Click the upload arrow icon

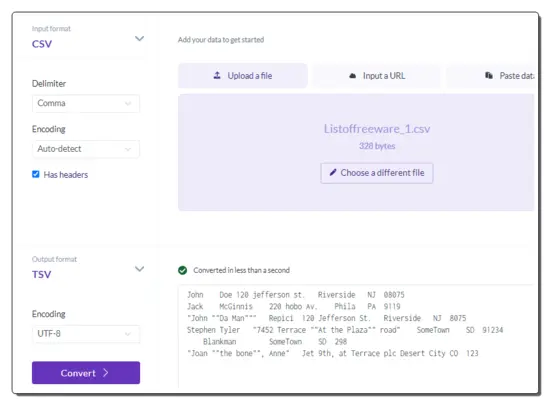click(x=217, y=75)
